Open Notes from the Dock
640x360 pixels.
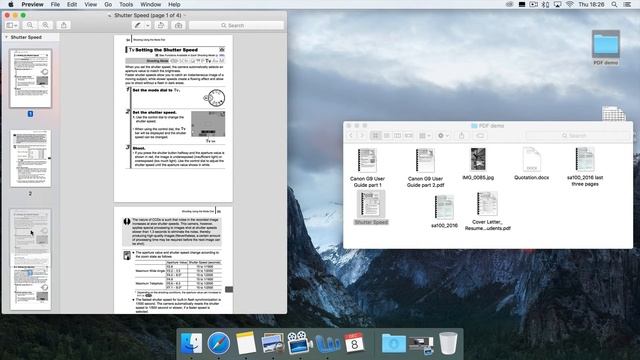tap(246, 343)
